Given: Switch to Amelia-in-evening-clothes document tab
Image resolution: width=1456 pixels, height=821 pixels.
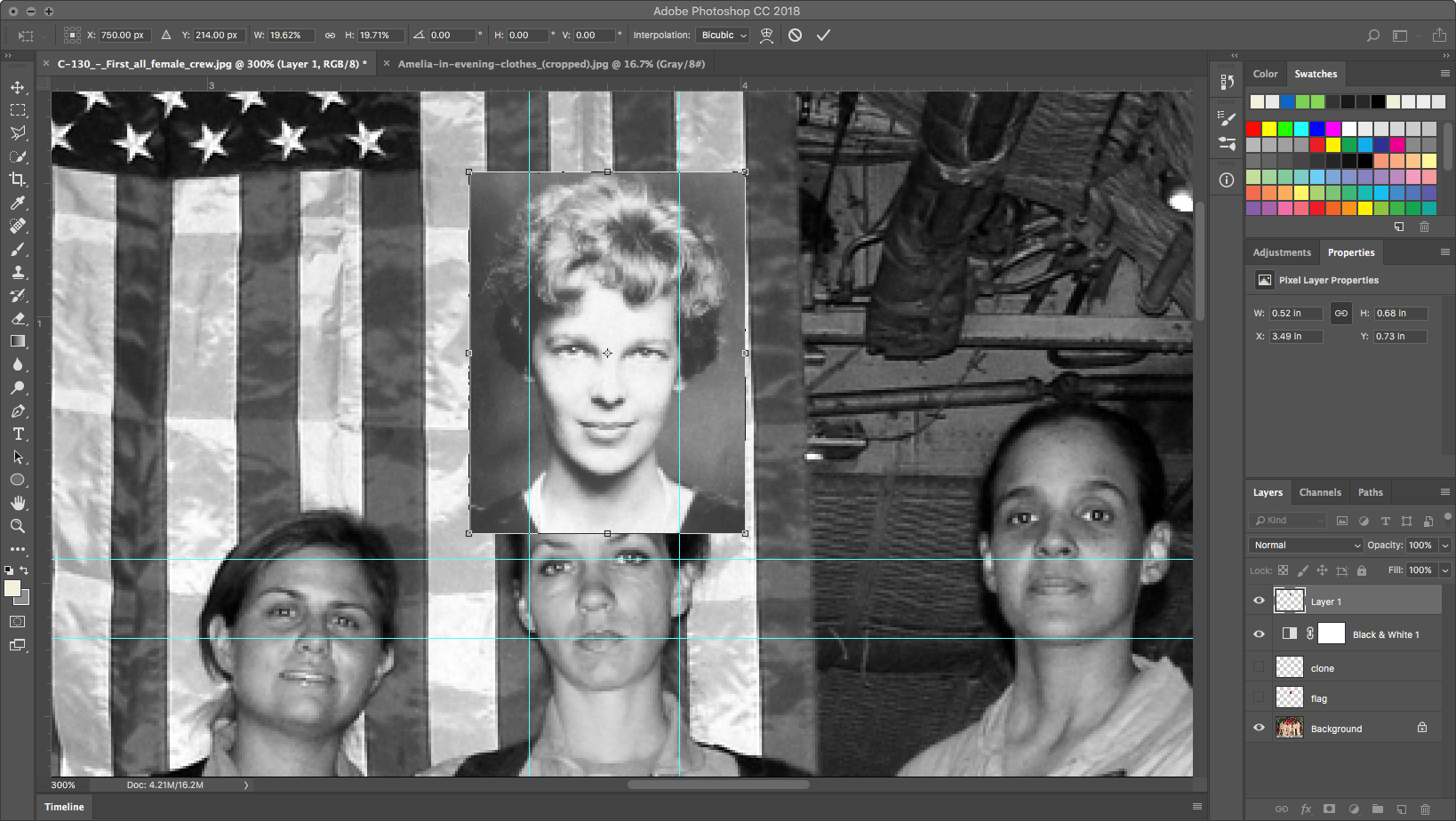Looking at the screenshot, I should click(550, 64).
